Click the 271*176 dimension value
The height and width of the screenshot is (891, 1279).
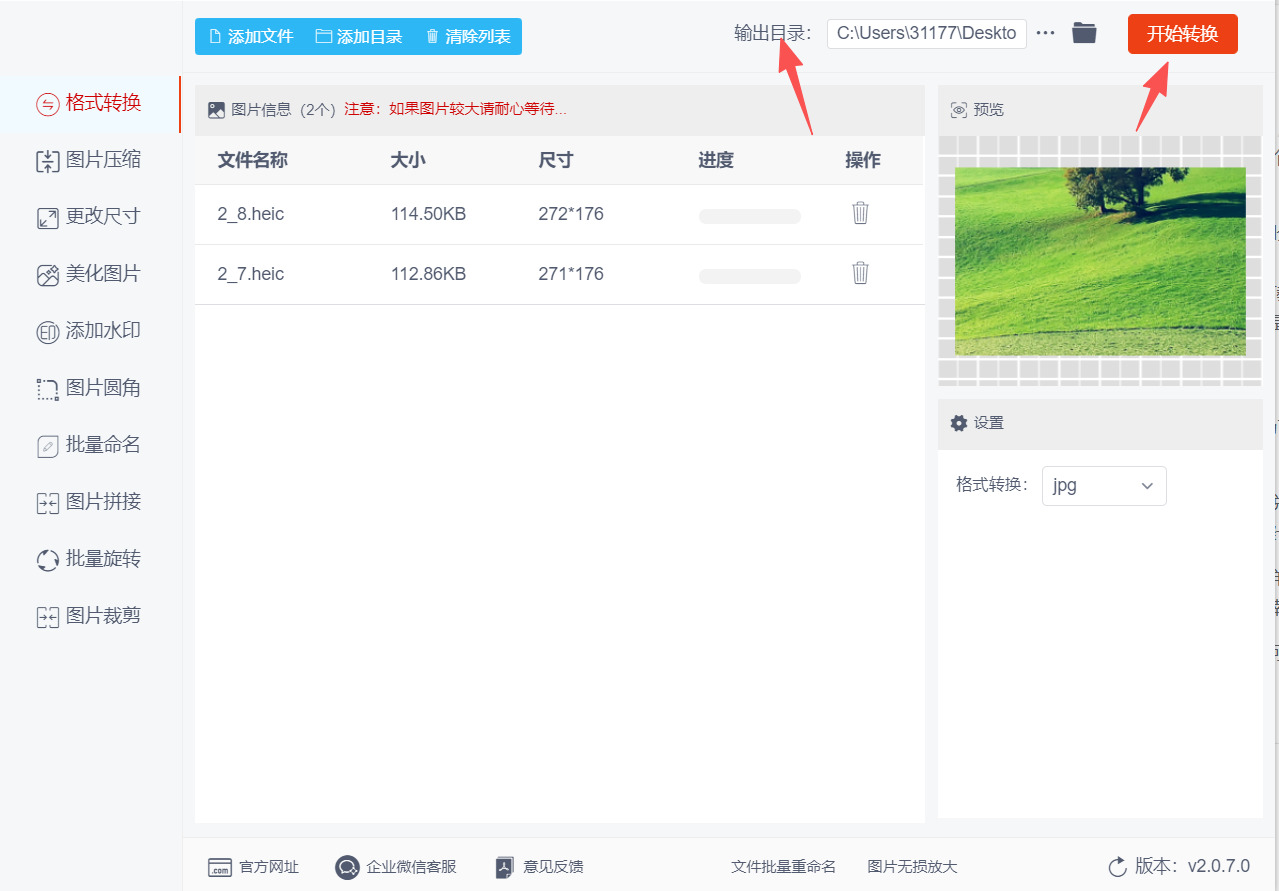571,274
